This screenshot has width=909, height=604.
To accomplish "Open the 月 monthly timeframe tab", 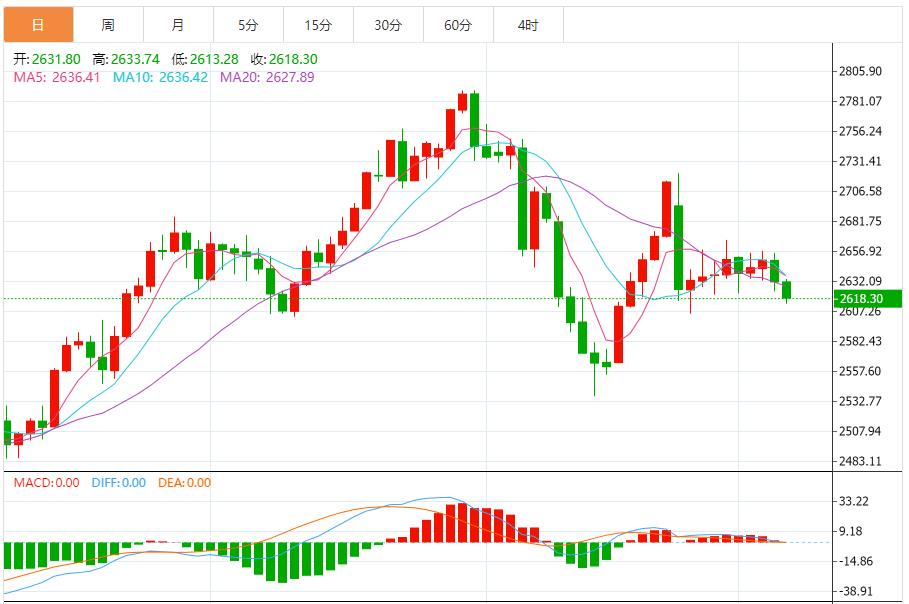I will pyautogui.click(x=178, y=25).
